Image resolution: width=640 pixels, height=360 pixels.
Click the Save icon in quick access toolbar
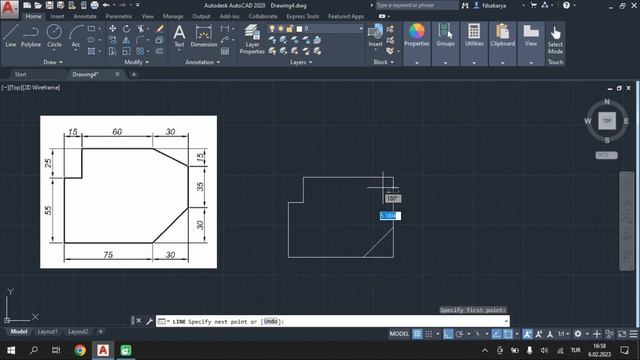[x=49, y=5]
